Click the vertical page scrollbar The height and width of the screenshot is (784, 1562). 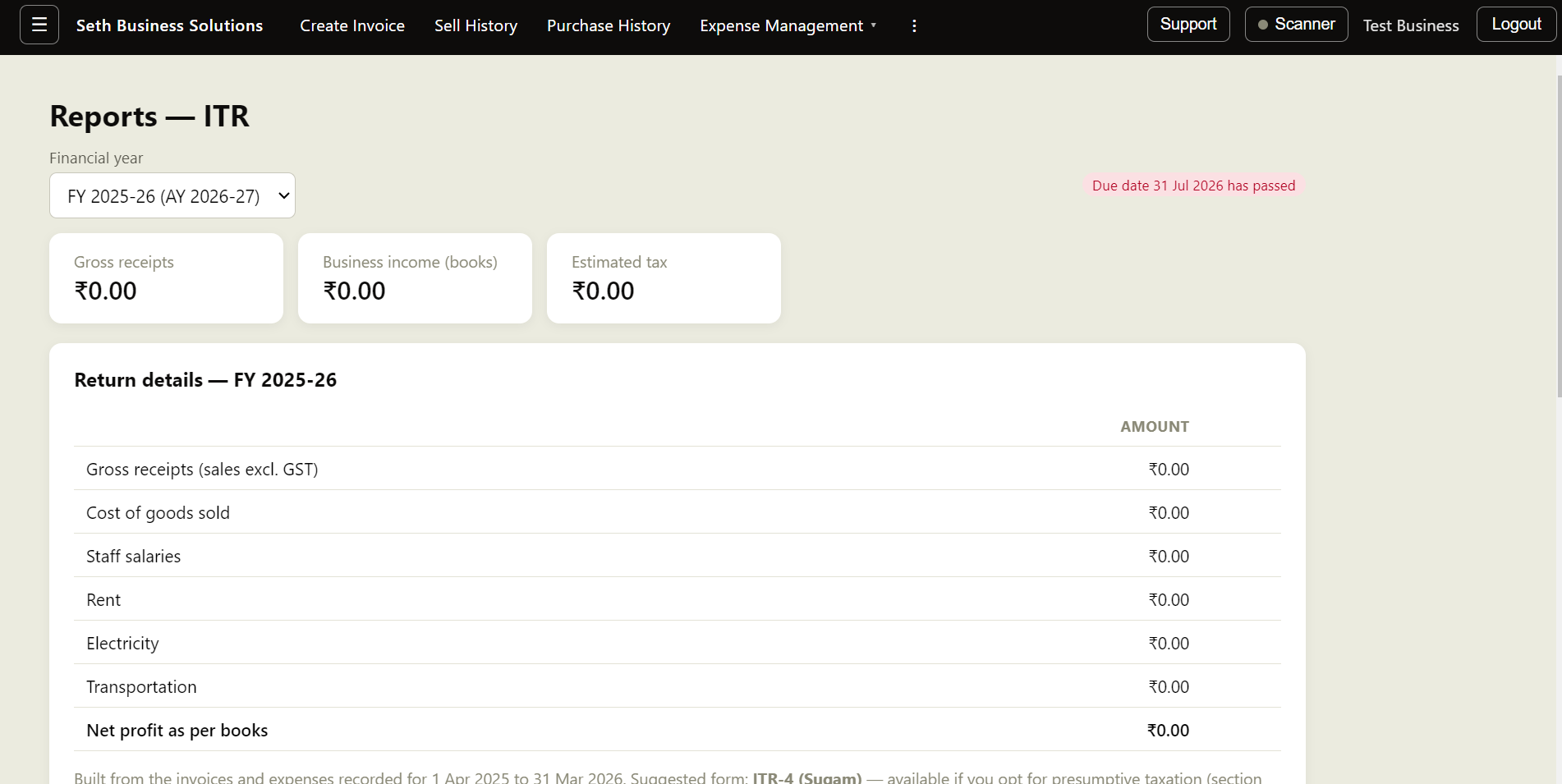[1559, 238]
